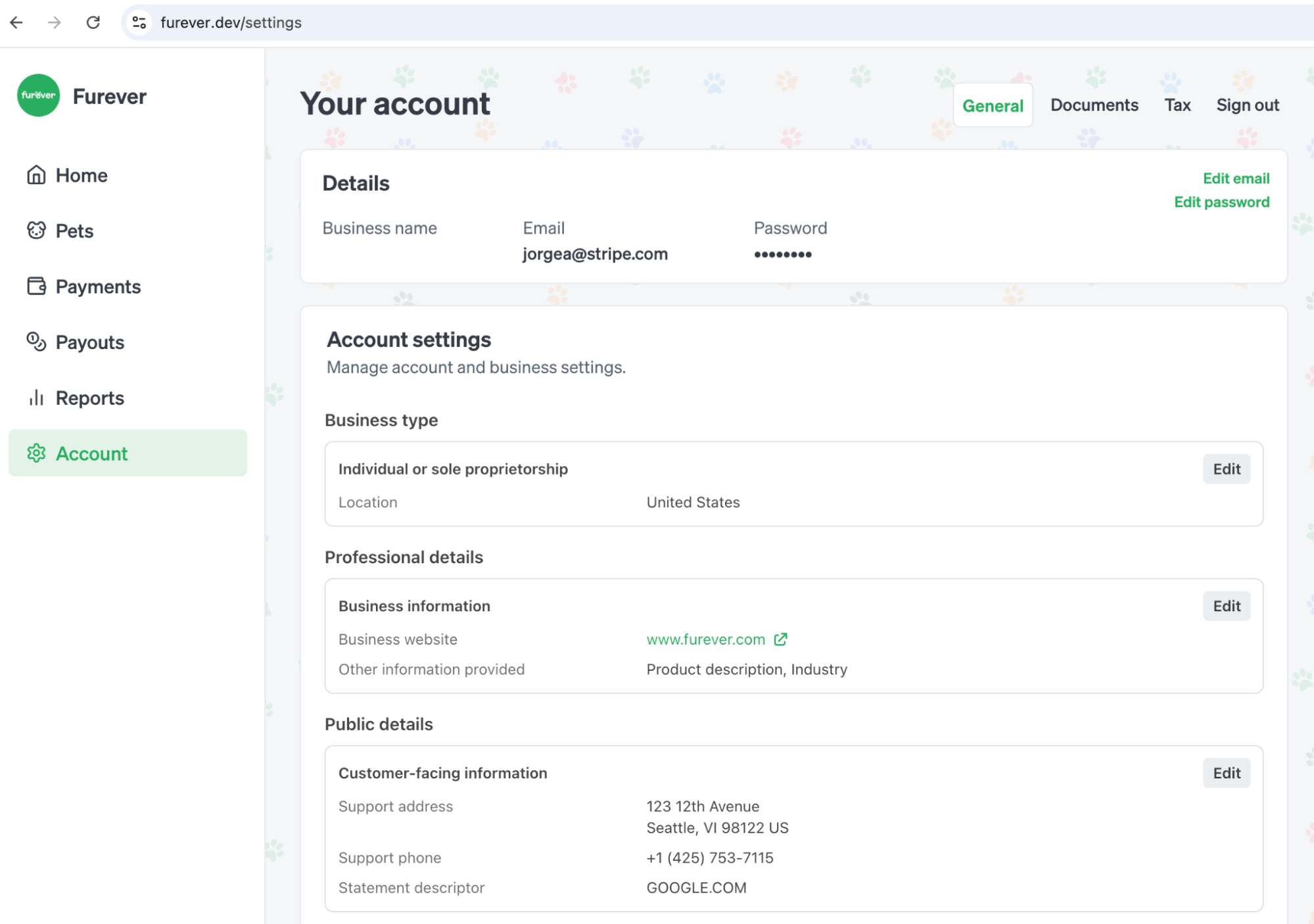Screen dimensions: 1314x924
Task: Click Edit email link
Action: point(1236,178)
